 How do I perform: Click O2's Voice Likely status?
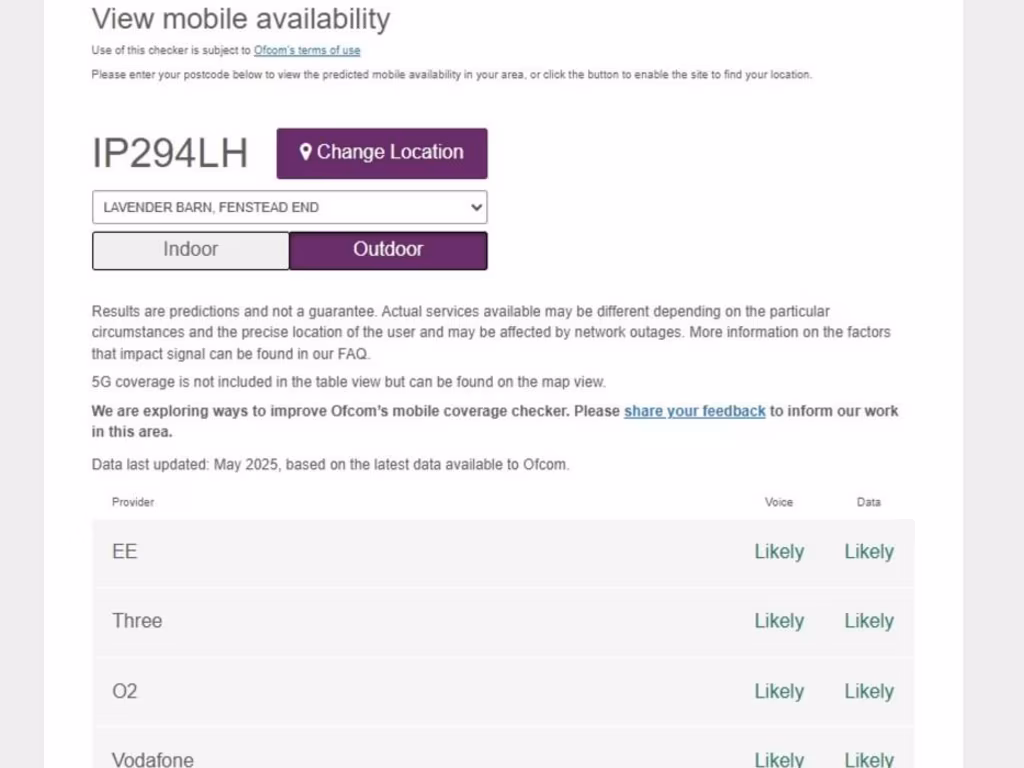pyautogui.click(x=779, y=691)
